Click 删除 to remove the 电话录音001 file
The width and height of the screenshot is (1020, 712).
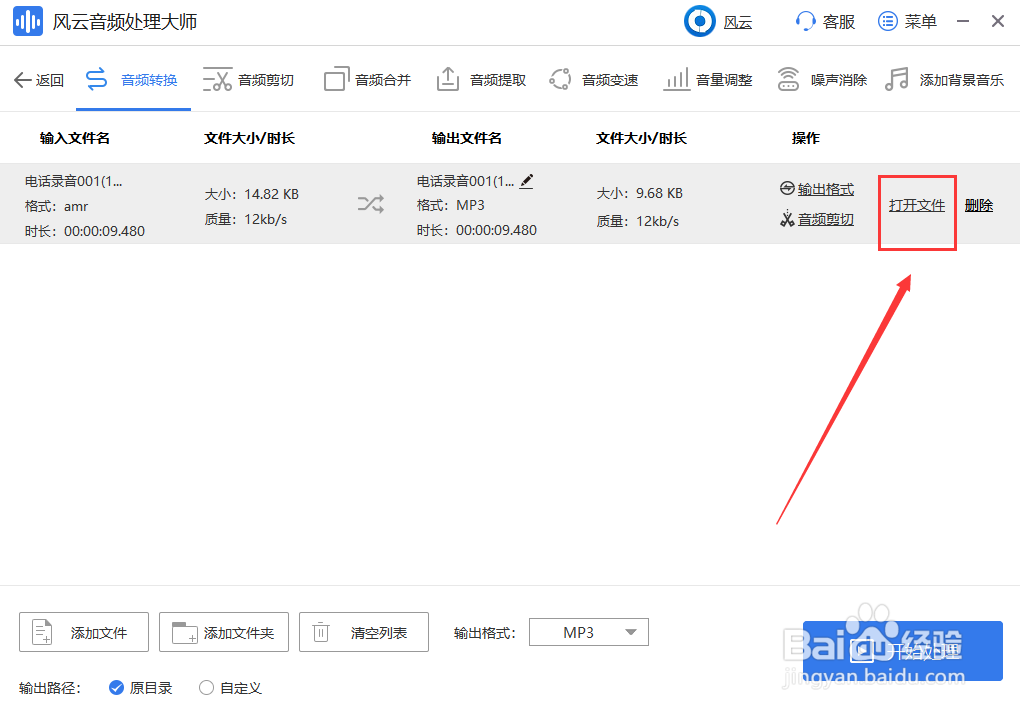coord(978,204)
